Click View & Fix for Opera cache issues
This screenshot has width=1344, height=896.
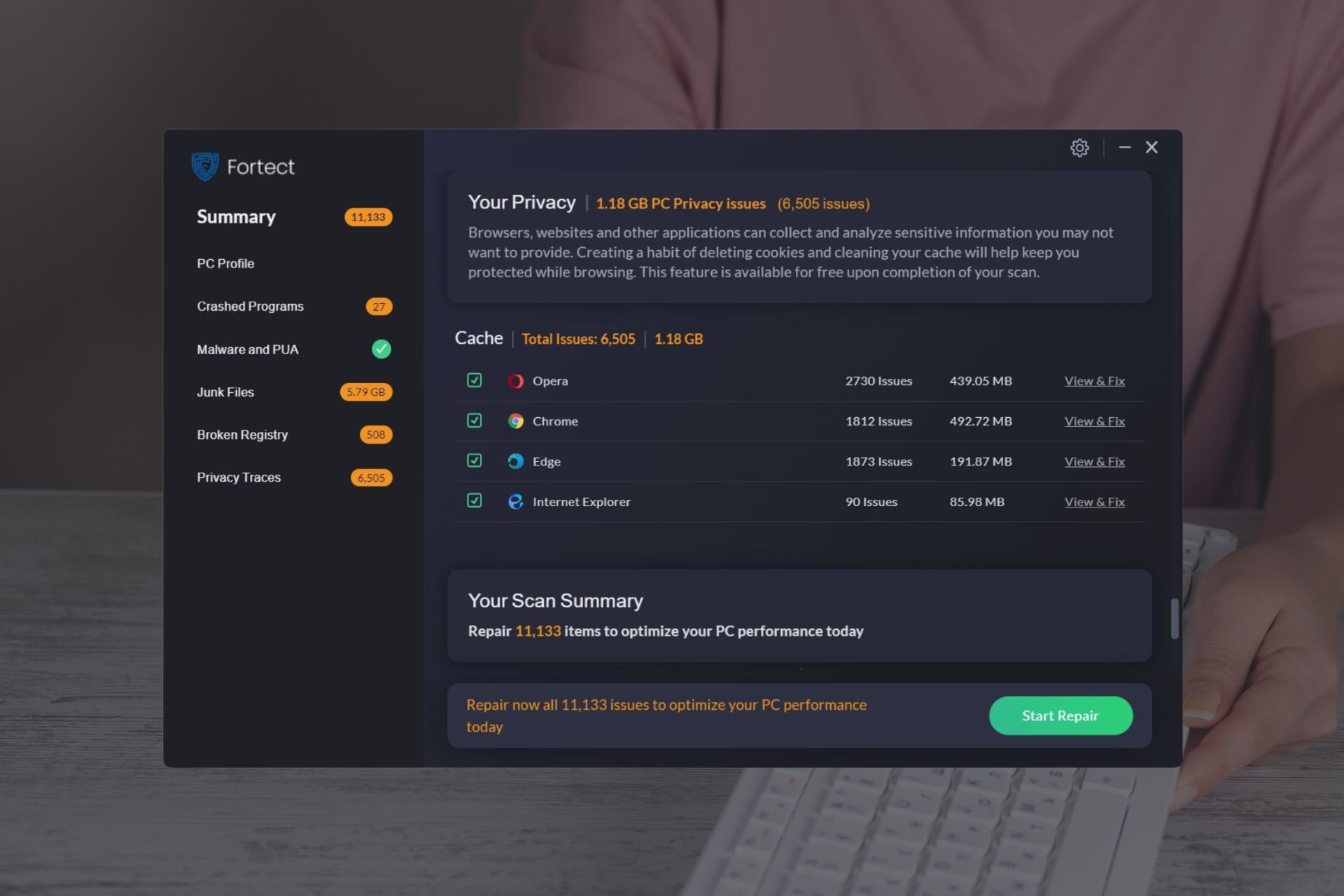tap(1094, 380)
